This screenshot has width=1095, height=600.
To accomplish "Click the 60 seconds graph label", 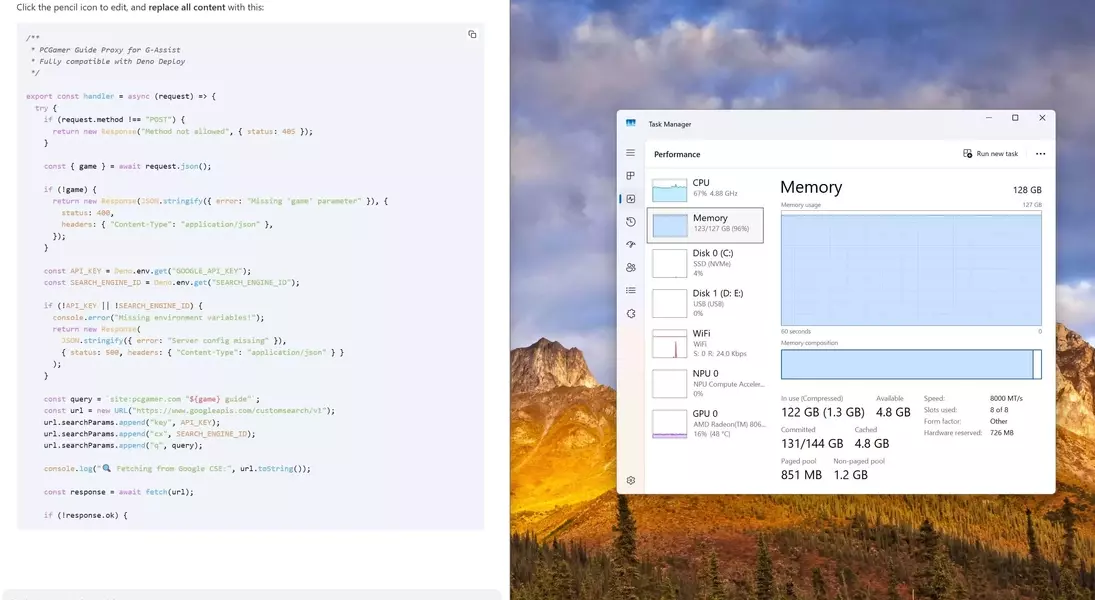I will pos(795,332).
